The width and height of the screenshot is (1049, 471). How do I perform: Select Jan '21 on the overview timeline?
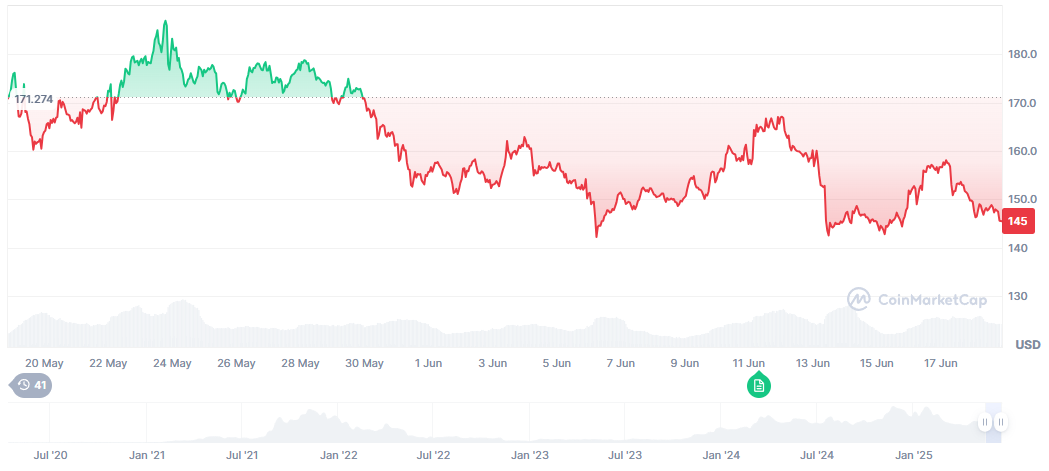click(147, 455)
